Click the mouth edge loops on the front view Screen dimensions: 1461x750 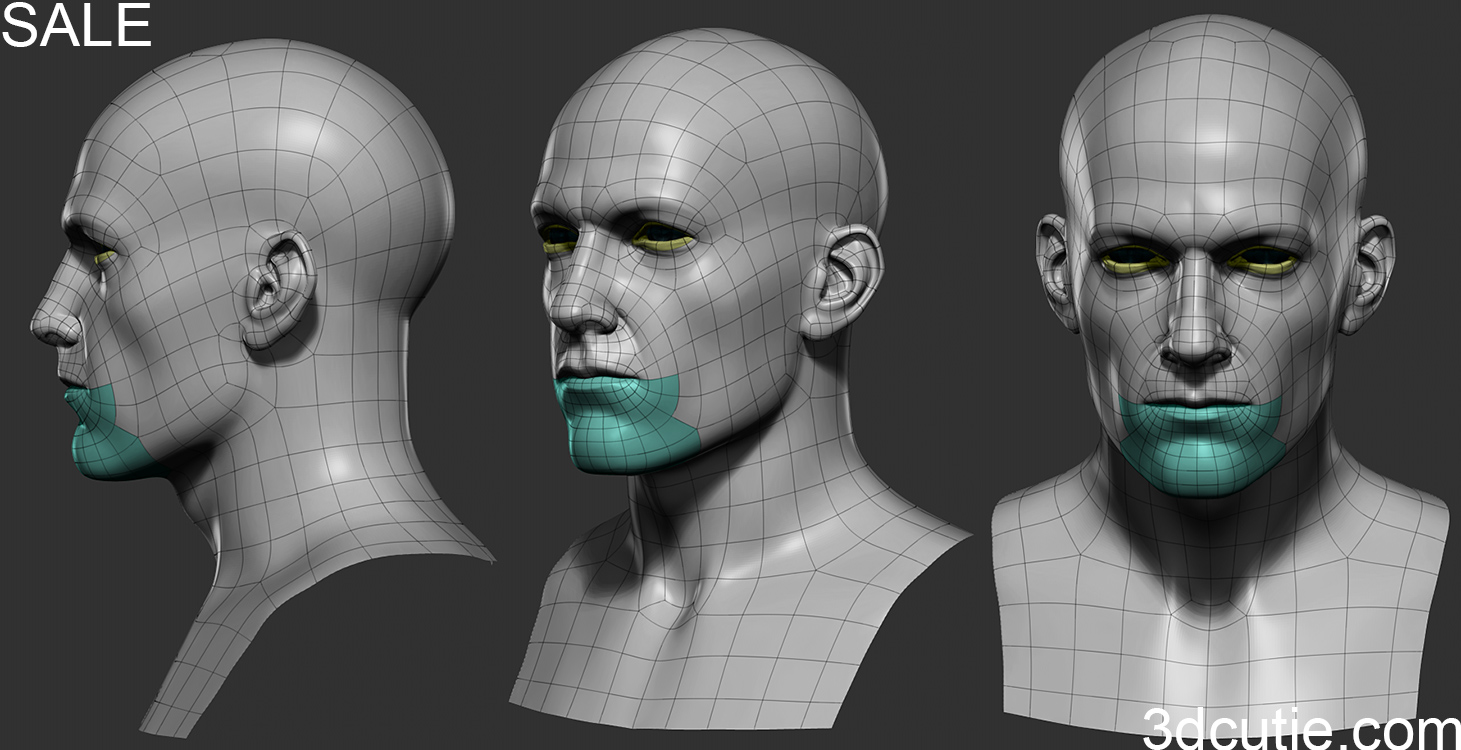point(1195,405)
